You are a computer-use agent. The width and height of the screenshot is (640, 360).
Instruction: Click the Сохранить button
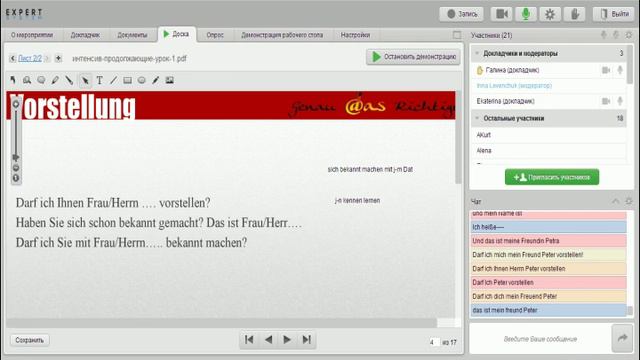[29, 340]
